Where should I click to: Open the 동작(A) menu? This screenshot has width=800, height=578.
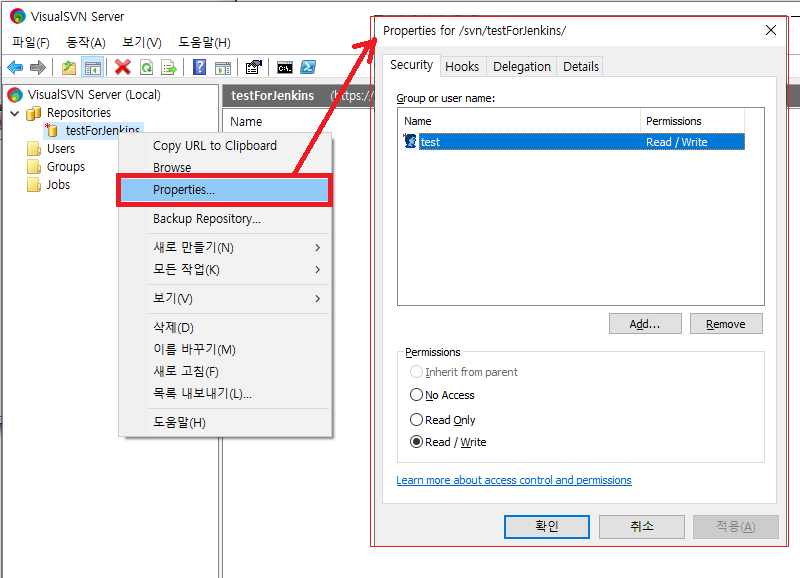click(86, 42)
